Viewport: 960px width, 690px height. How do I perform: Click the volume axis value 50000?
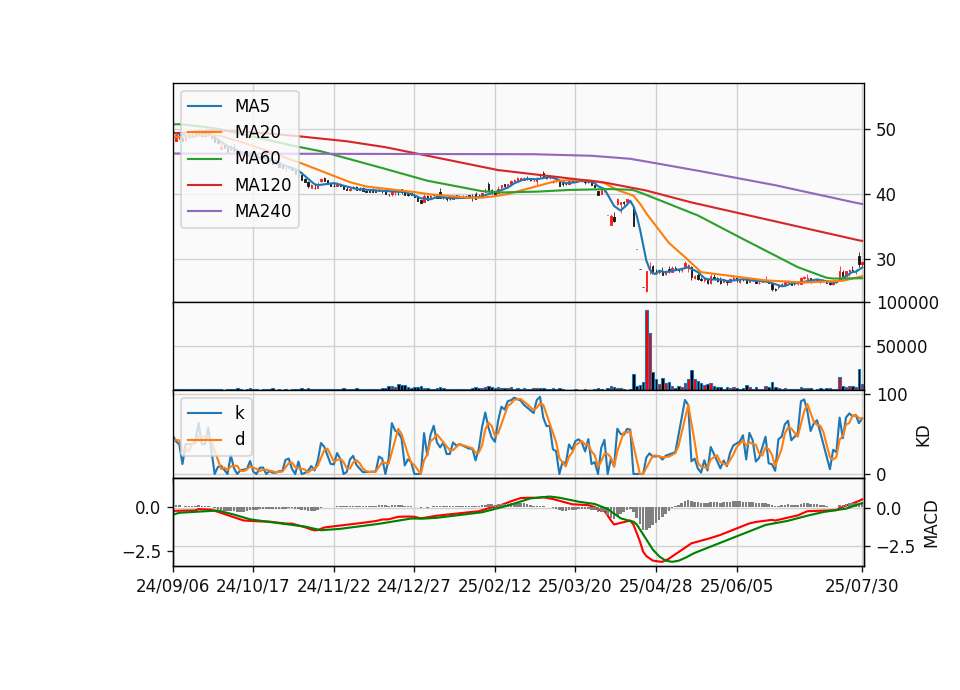pyautogui.click(x=902, y=347)
